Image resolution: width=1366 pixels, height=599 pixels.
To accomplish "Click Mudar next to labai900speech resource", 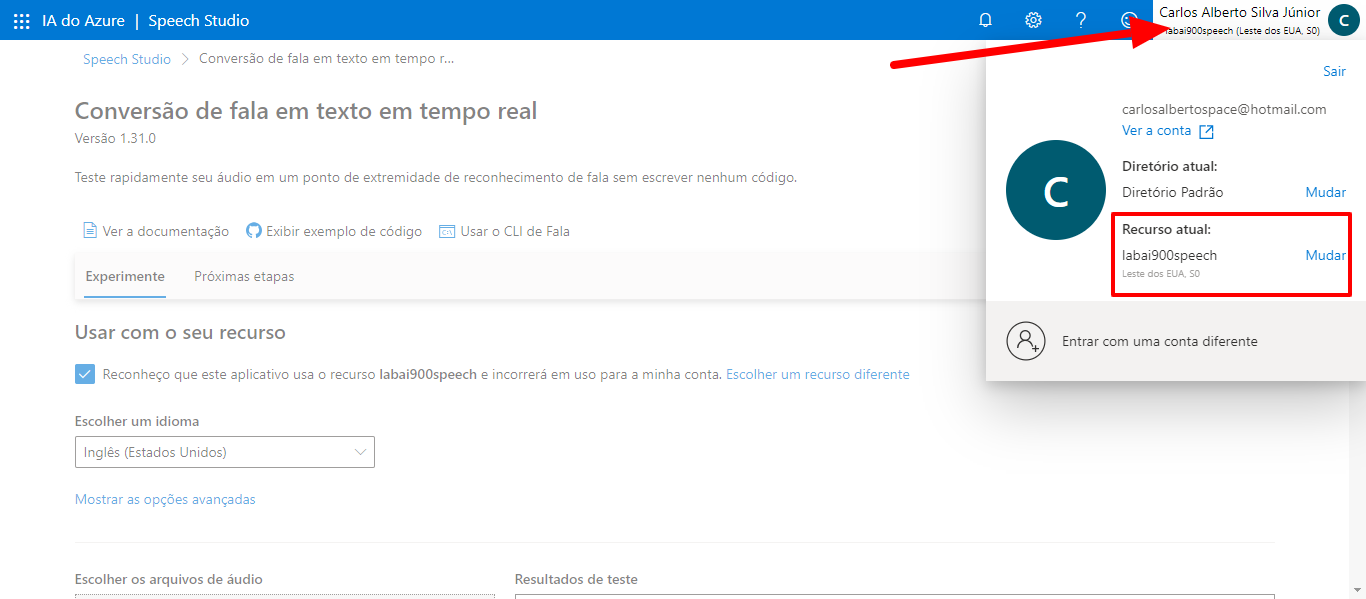I will tap(1326, 255).
